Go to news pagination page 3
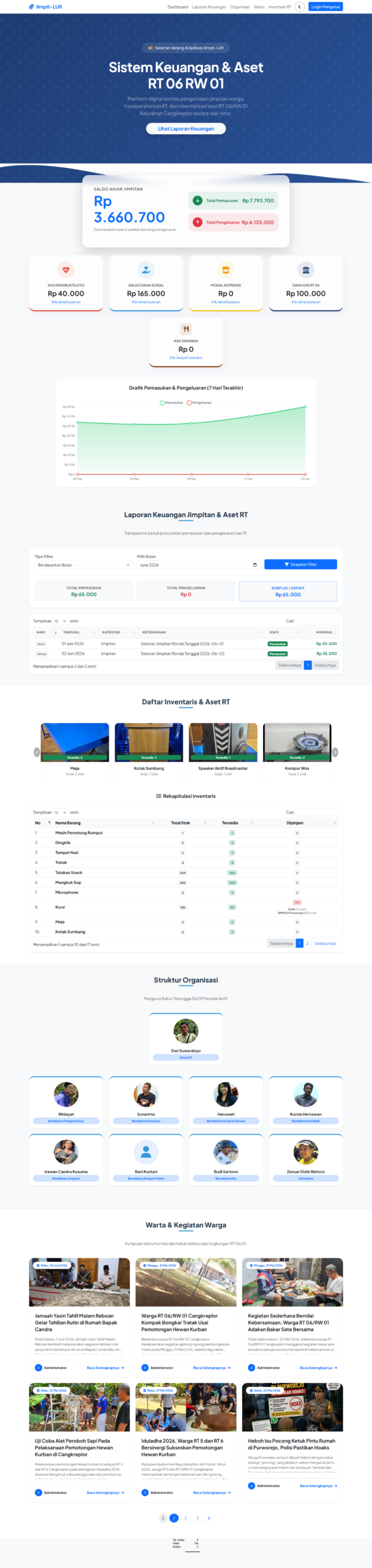This screenshot has width=372, height=1568. [x=197, y=1518]
